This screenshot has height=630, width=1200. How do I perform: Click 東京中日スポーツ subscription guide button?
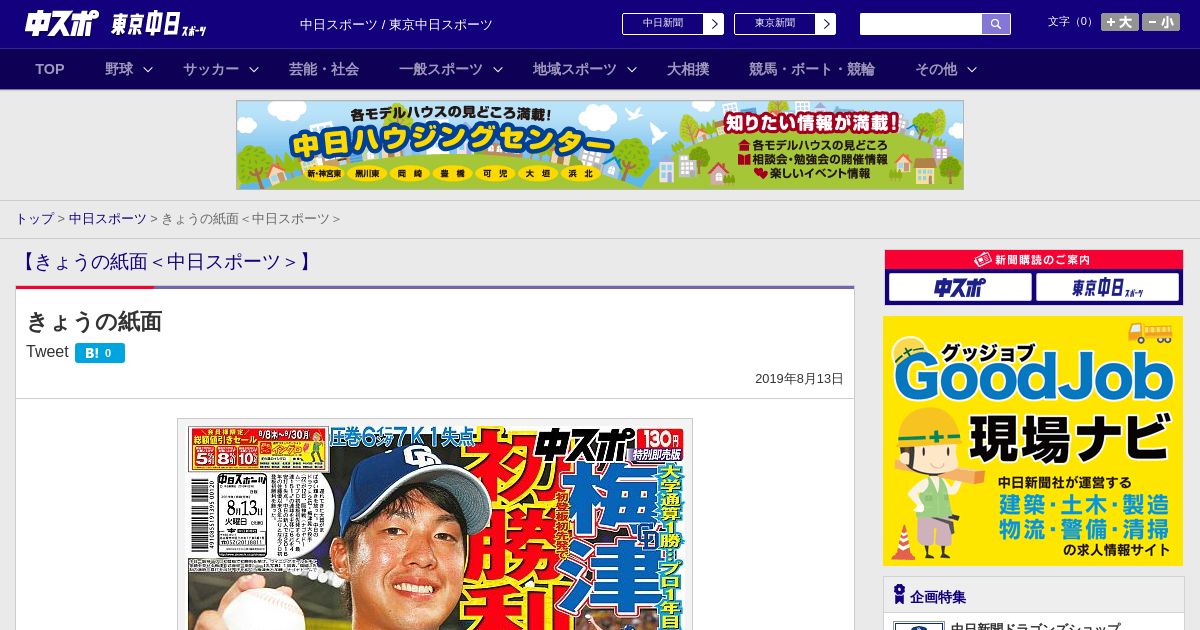pyautogui.click(x=1108, y=287)
